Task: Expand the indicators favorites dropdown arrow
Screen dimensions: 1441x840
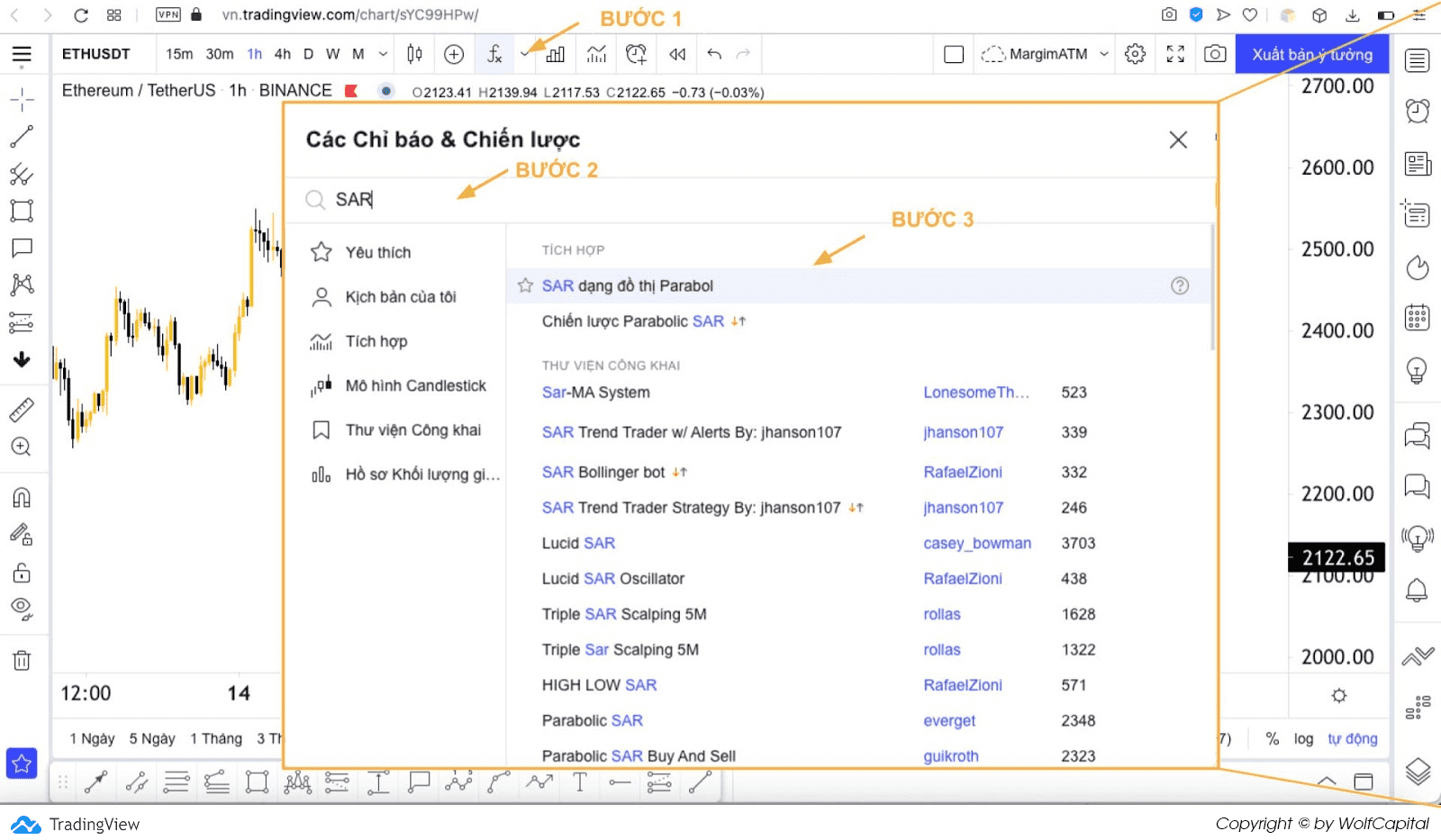Action: (x=525, y=54)
